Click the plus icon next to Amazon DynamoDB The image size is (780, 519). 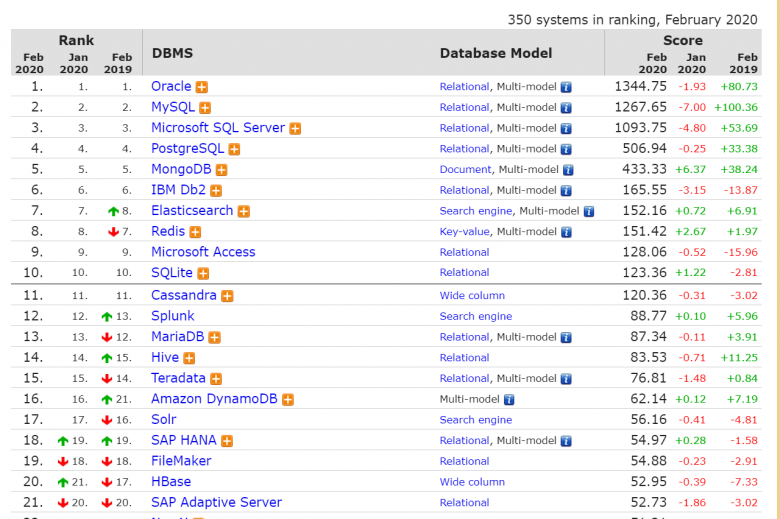[288, 400]
